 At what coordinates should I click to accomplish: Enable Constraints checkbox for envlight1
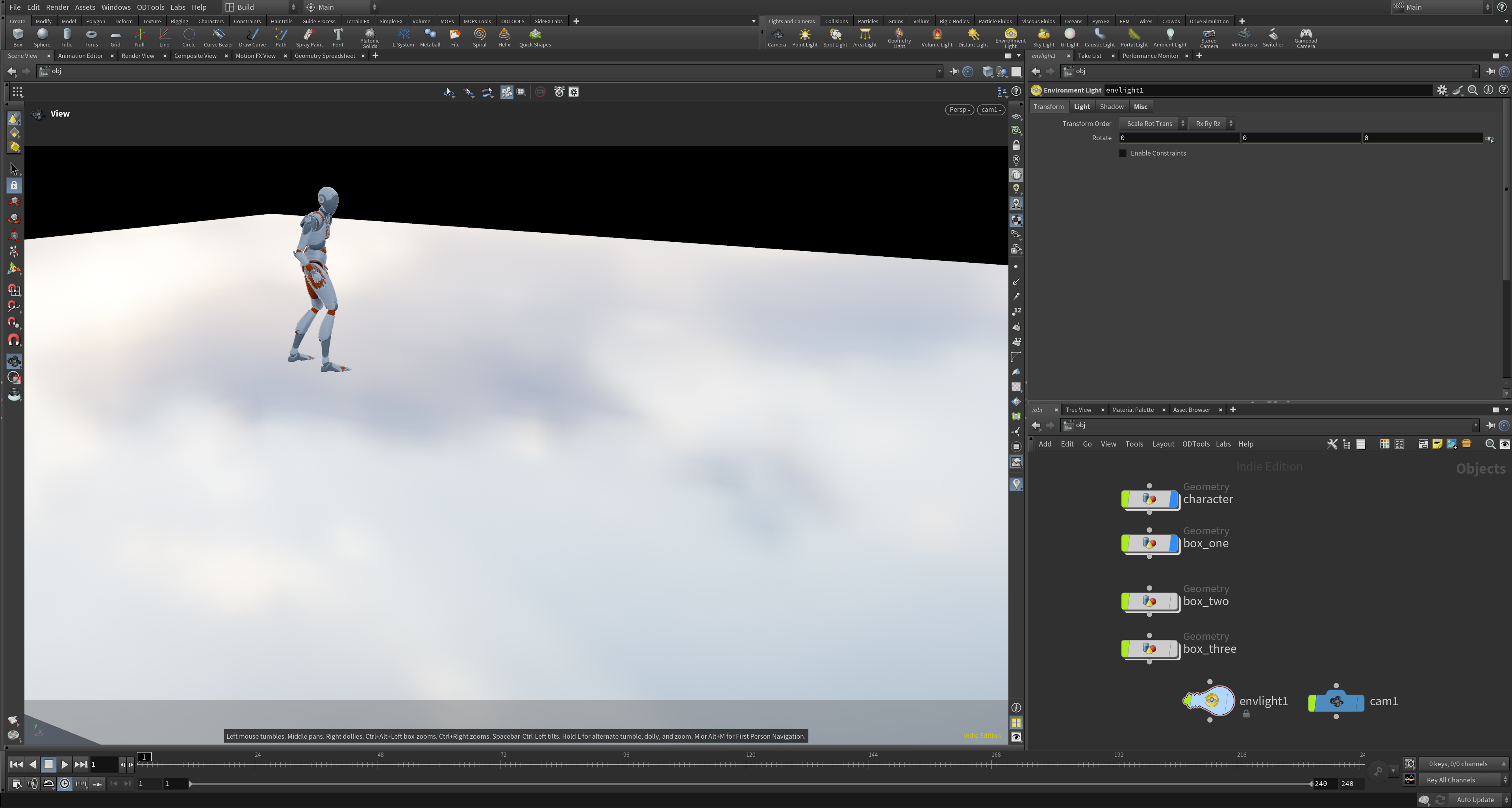(x=1123, y=153)
